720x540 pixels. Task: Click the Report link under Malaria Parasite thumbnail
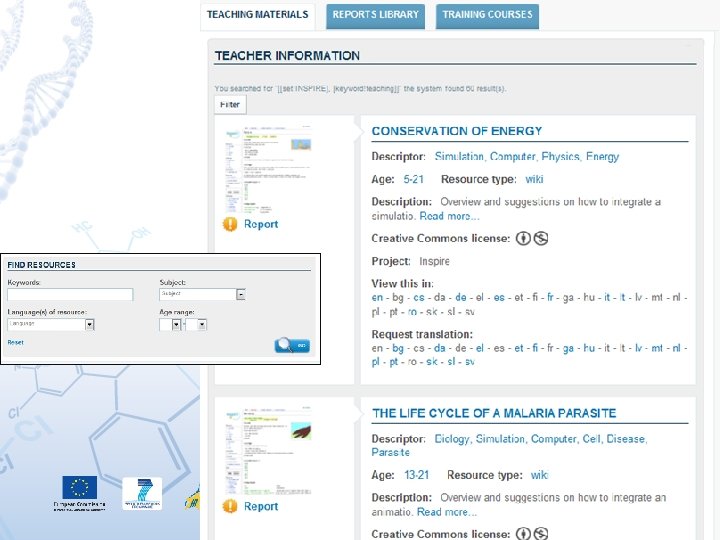(x=261, y=506)
